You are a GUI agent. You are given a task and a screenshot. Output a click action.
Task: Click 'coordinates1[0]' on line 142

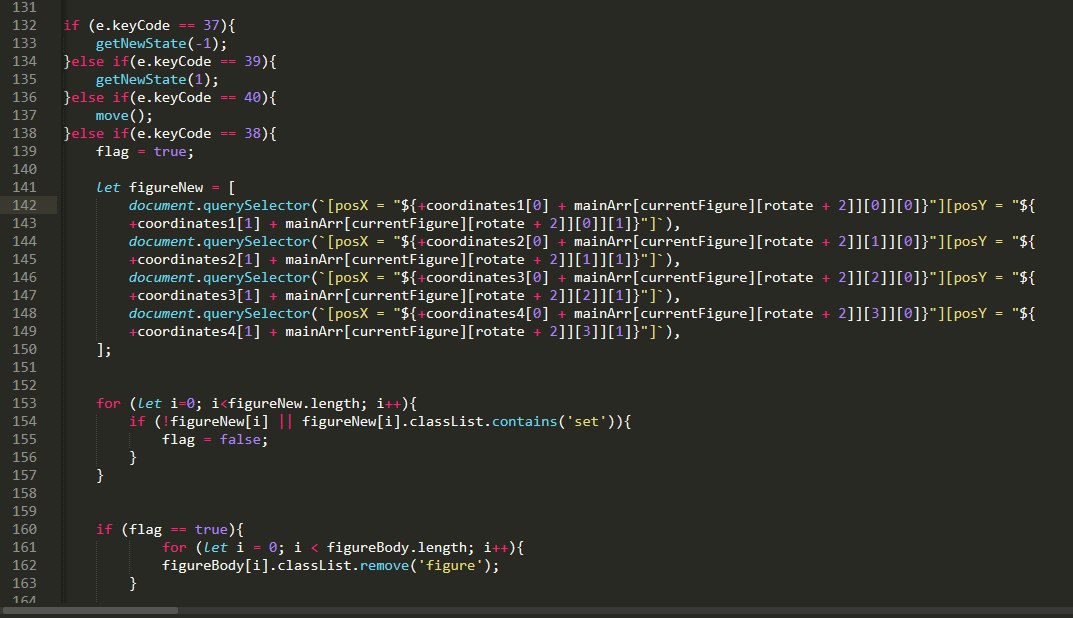point(487,205)
